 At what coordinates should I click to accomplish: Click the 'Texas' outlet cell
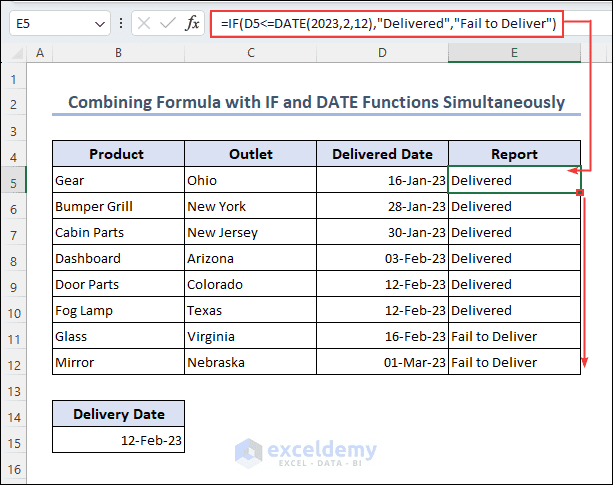251,310
